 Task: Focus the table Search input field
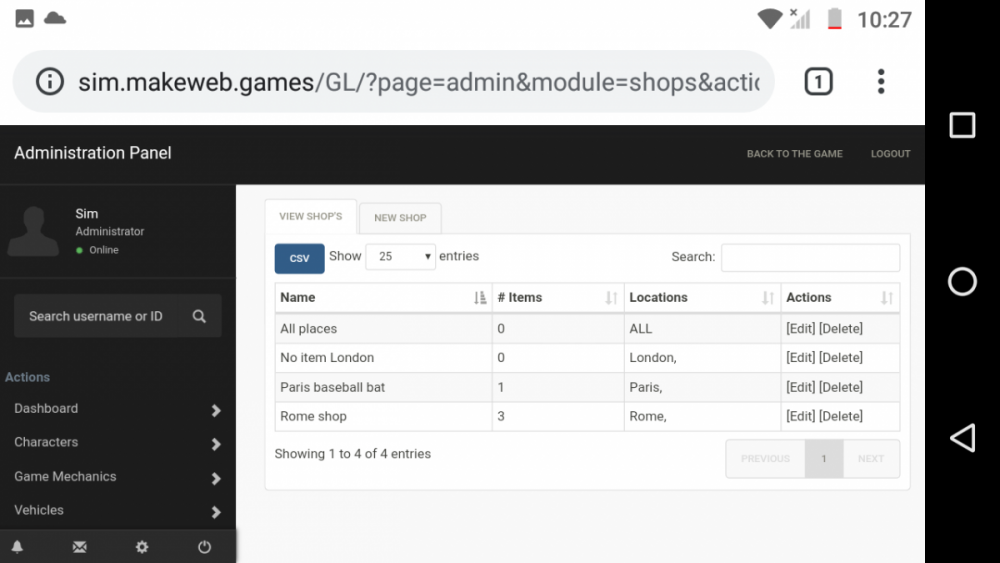[810, 257]
